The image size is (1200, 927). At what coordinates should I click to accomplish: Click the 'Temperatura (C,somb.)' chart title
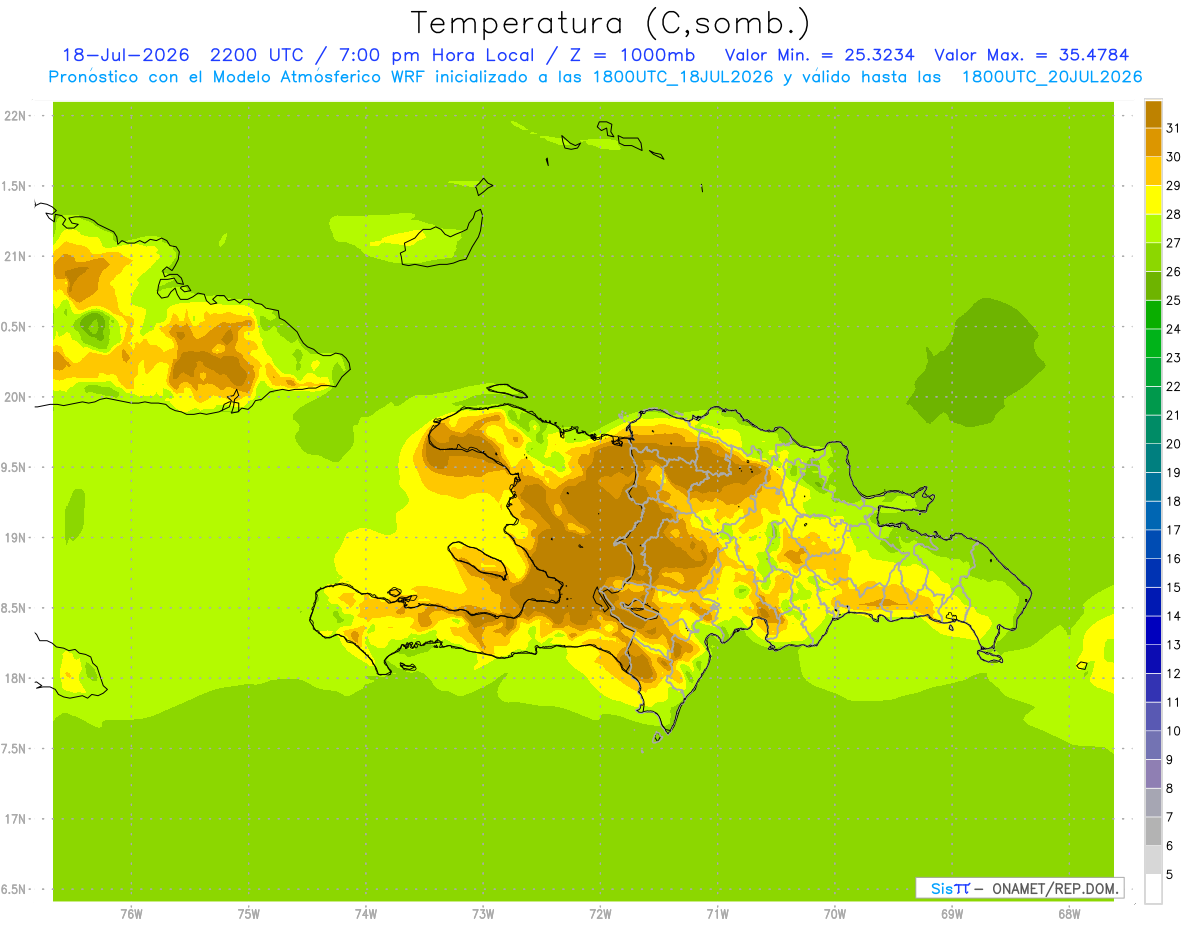611,23
